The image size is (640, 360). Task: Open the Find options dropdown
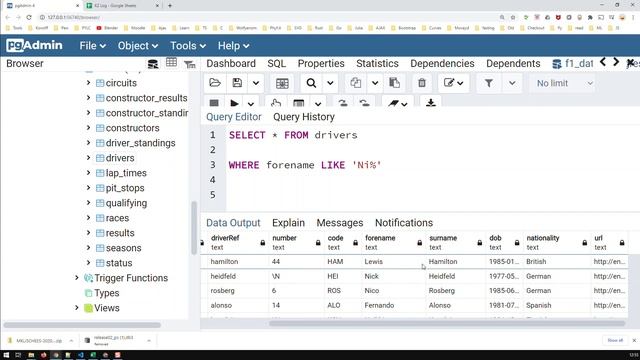coord(330,83)
